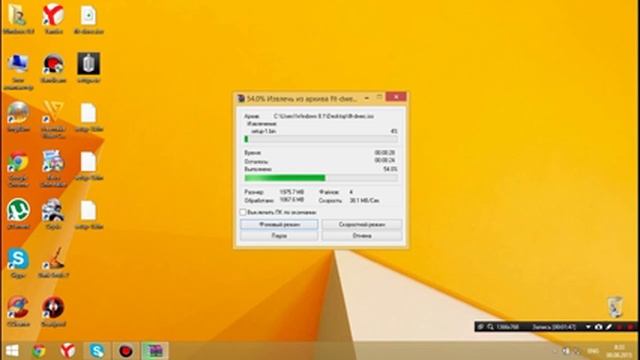The height and width of the screenshot is (360, 640).
Task: Click the current-file progress bar under setup-1.bin
Action: click(x=321, y=139)
